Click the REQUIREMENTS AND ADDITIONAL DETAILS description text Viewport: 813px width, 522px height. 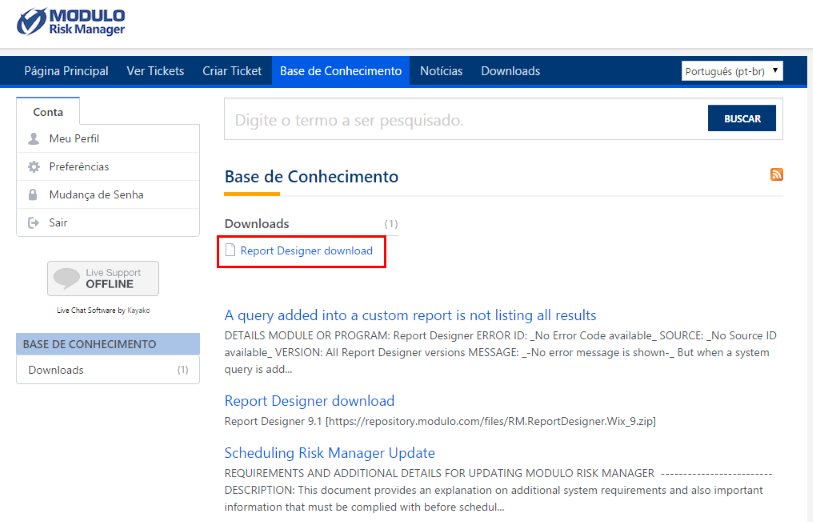498,490
